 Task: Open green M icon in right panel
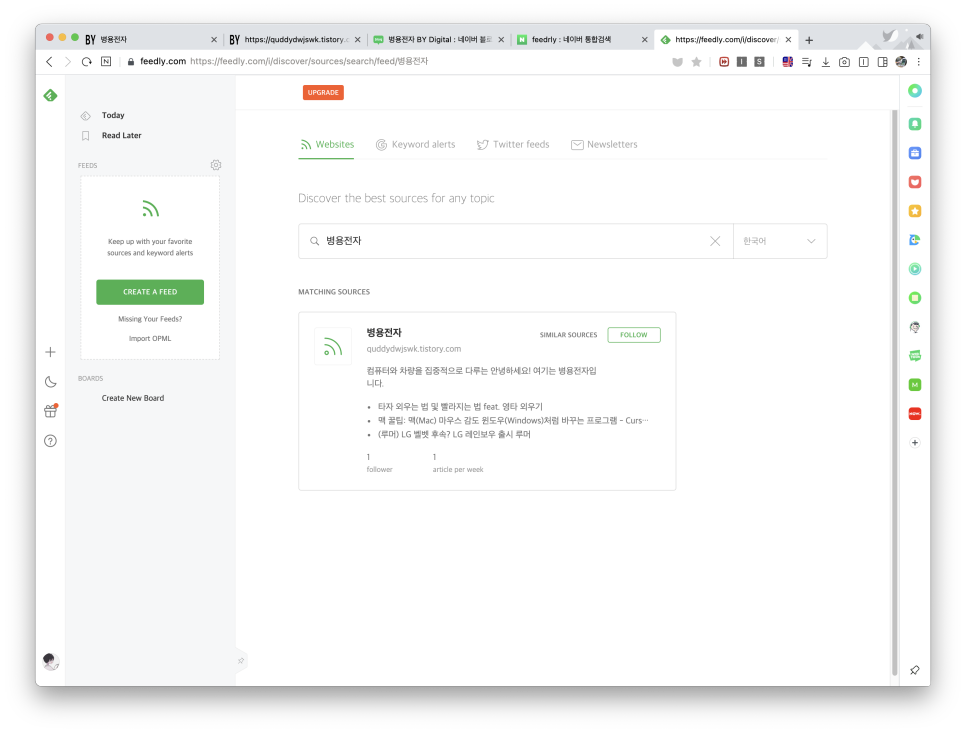[915, 385]
